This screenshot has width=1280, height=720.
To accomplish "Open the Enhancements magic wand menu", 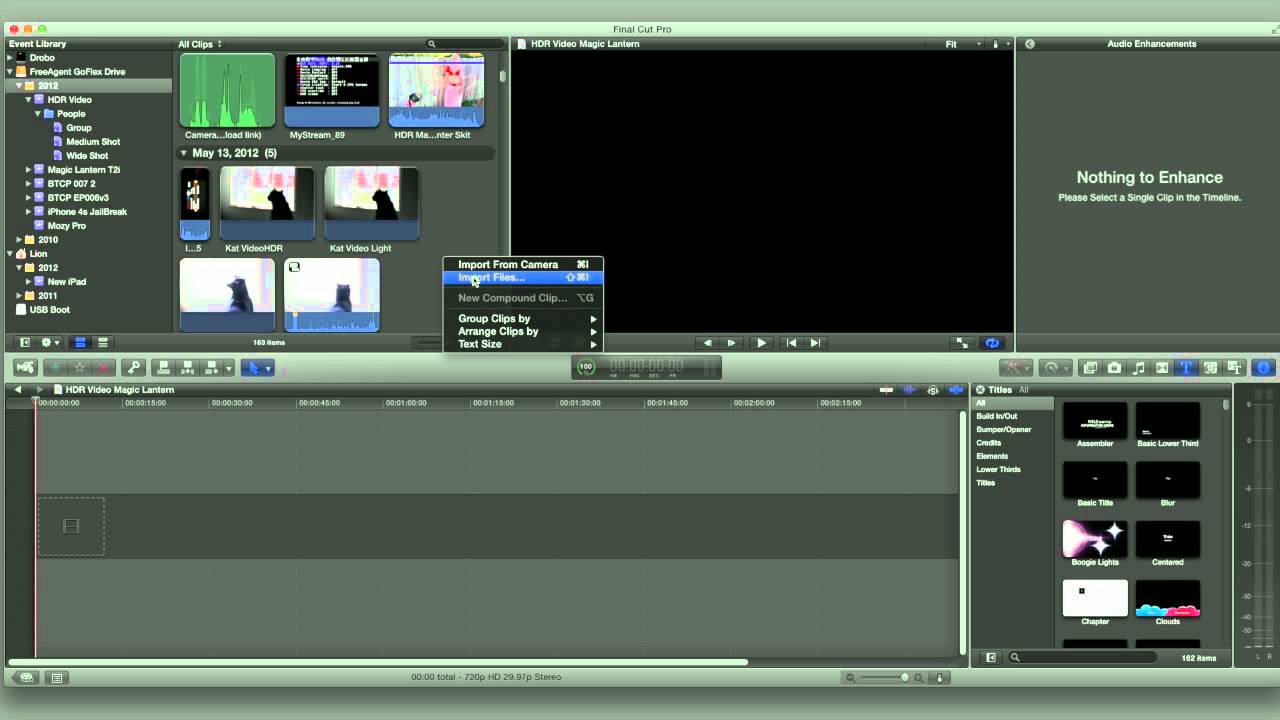I will tap(1017, 368).
